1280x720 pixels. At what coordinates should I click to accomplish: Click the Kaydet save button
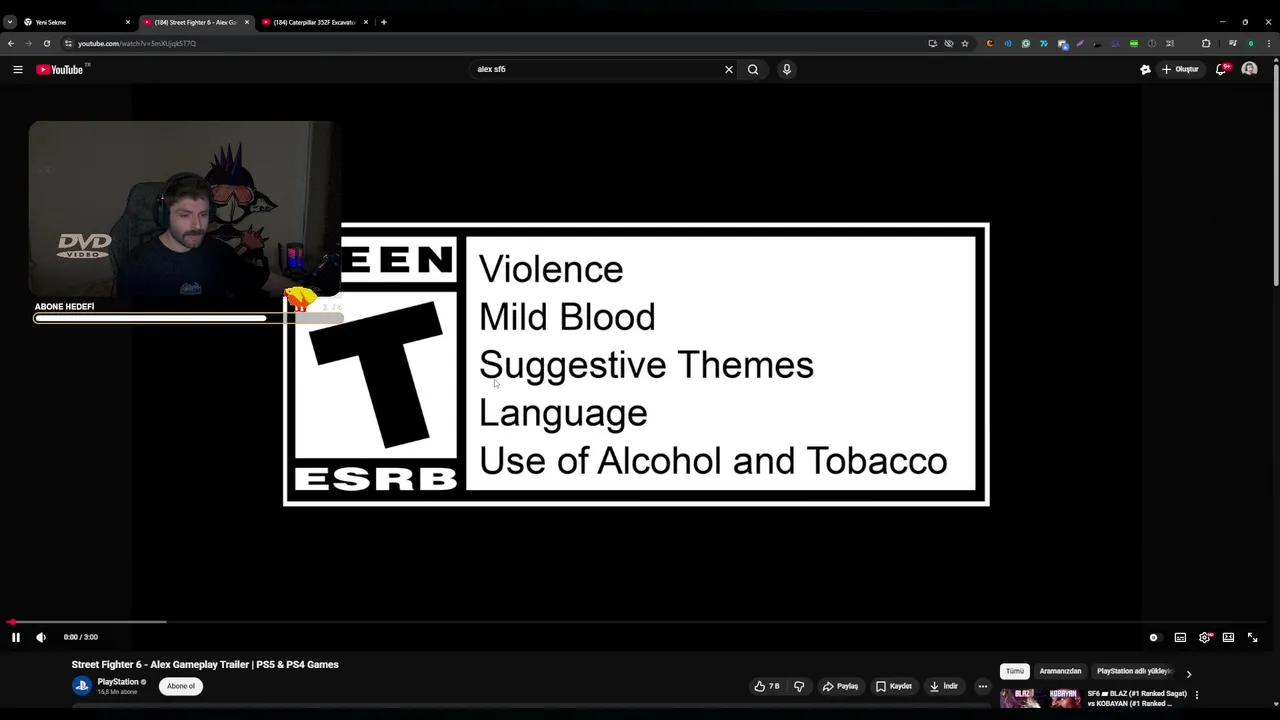[894, 686]
